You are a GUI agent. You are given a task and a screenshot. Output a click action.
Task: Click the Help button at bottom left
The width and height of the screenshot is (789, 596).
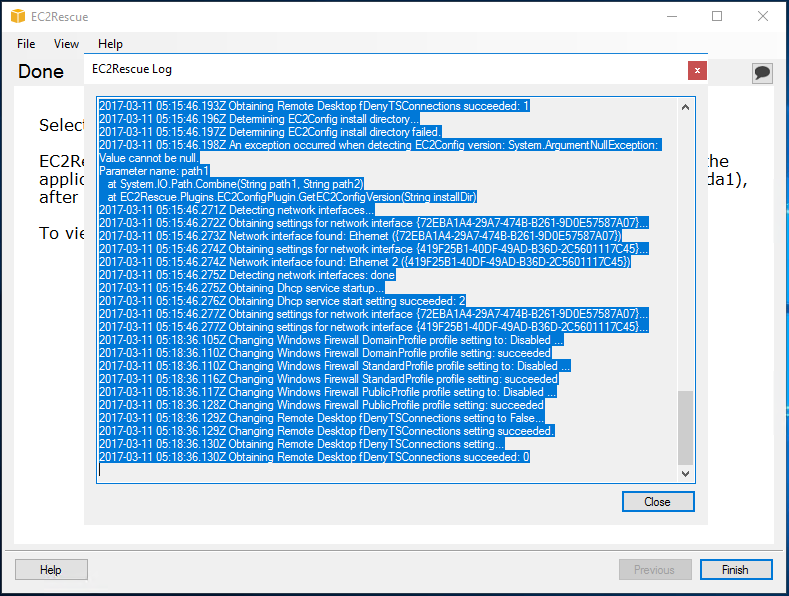pyautogui.click(x=51, y=570)
